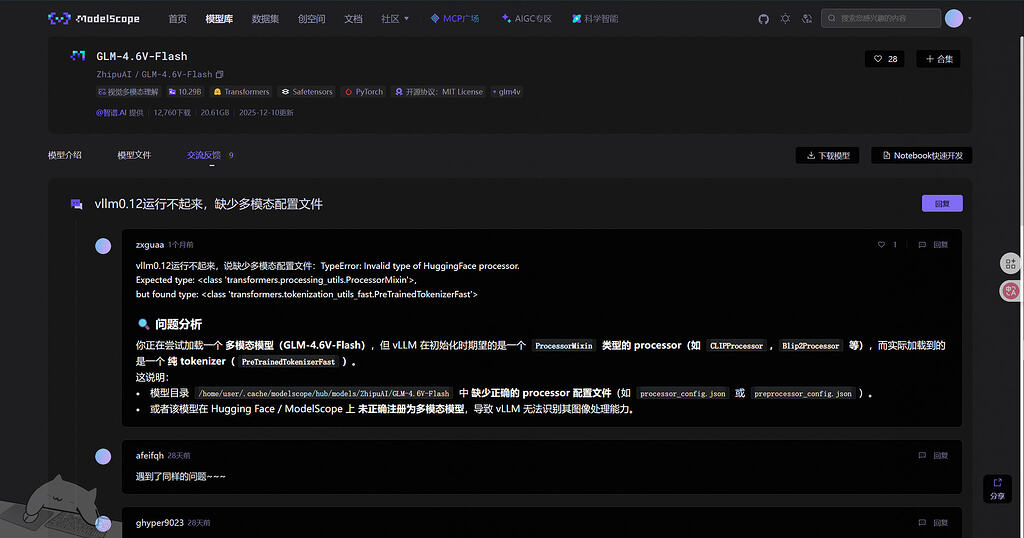Image resolution: width=1024 pixels, height=538 pixels.
Task: Click the ModelScope logo
Action: [93, 18]
